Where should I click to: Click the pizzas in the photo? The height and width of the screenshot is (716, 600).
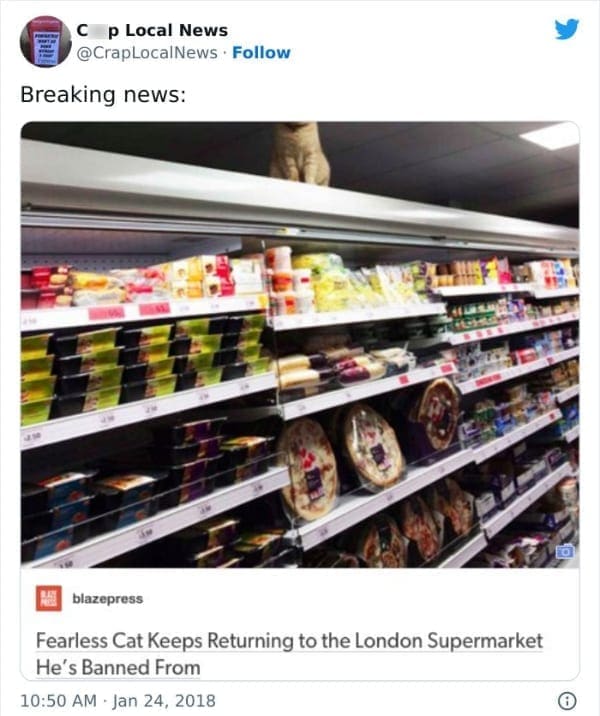(x=370, y=452)
